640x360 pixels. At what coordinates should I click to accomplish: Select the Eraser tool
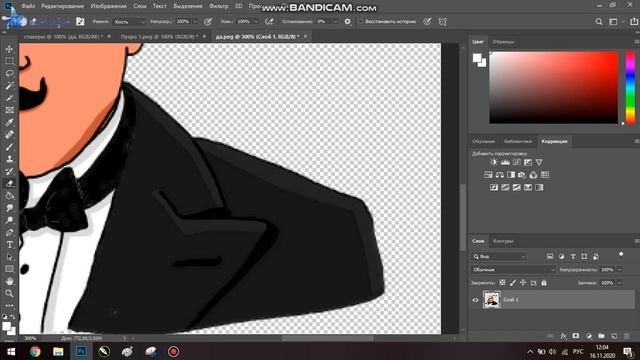coord(9,184)
